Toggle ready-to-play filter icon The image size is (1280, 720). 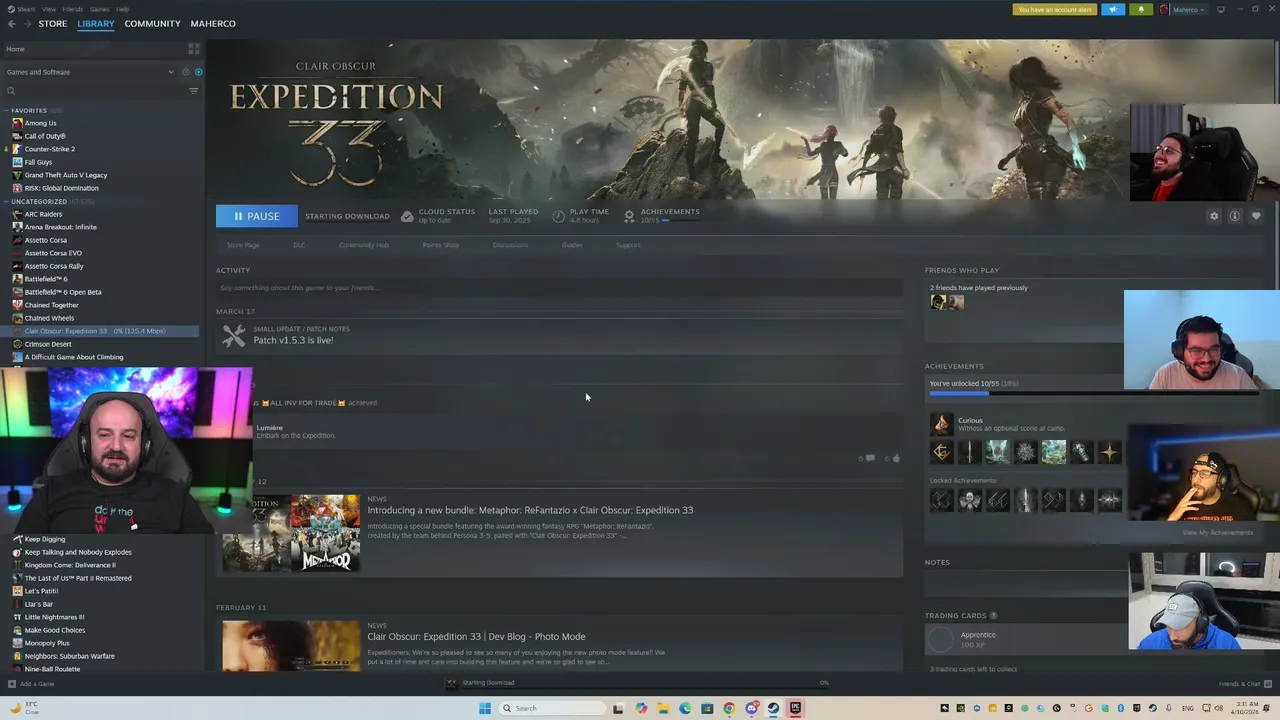[x=198, y=72]
